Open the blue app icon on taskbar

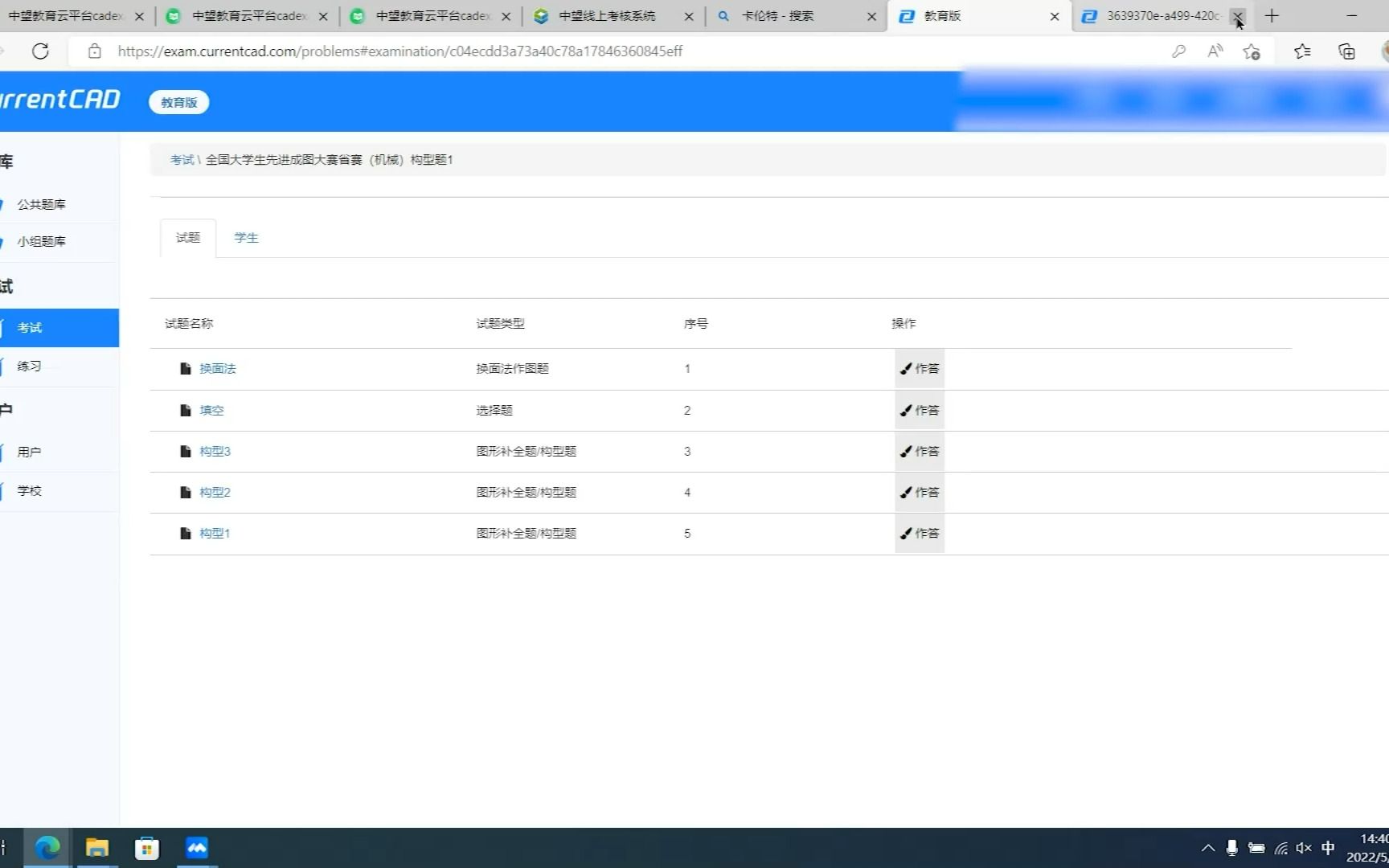click(x=196, y=848)
